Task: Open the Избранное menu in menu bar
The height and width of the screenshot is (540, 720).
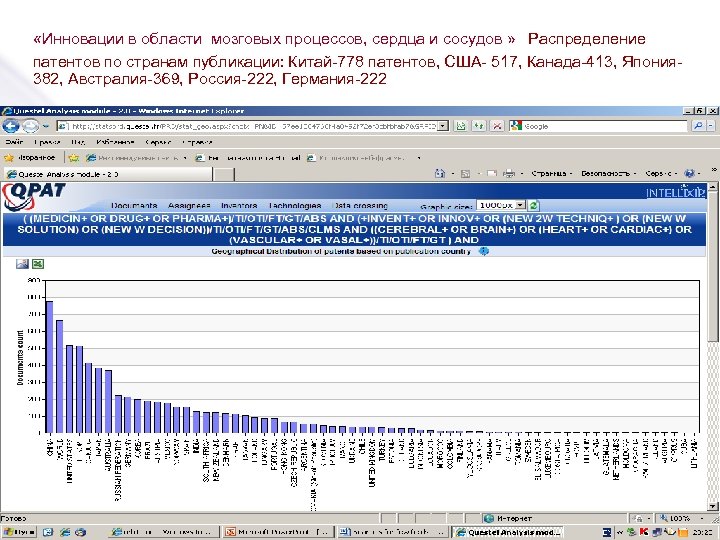Action: 115,142
